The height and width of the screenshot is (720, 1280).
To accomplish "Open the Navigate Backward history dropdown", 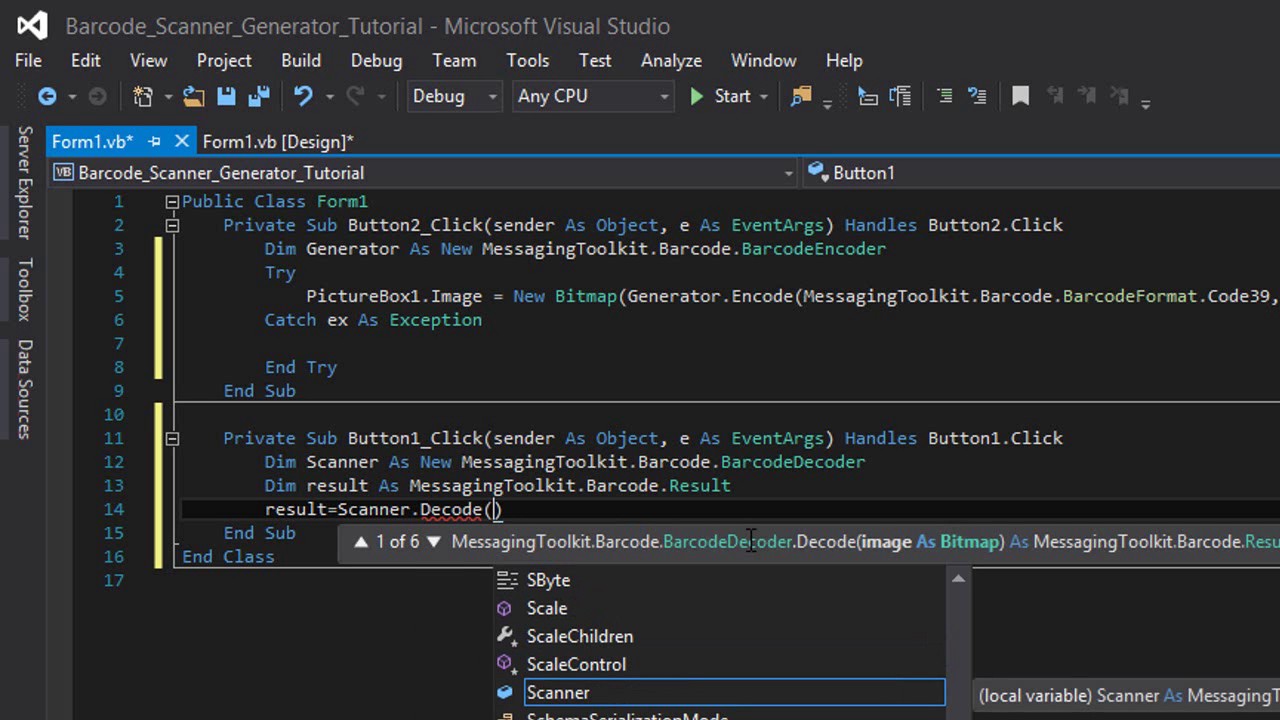I will 71,97.
